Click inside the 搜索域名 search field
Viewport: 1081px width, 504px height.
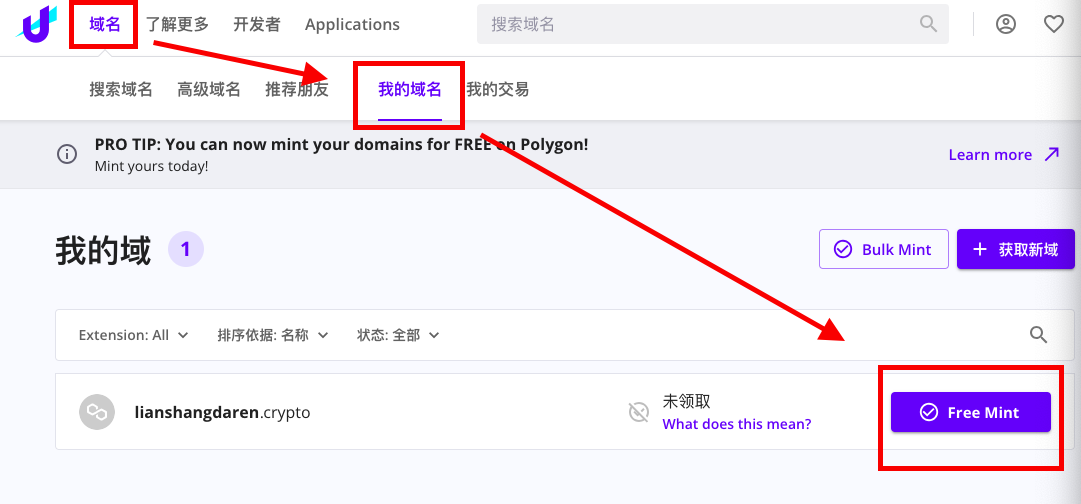click(x=713, y=25)
